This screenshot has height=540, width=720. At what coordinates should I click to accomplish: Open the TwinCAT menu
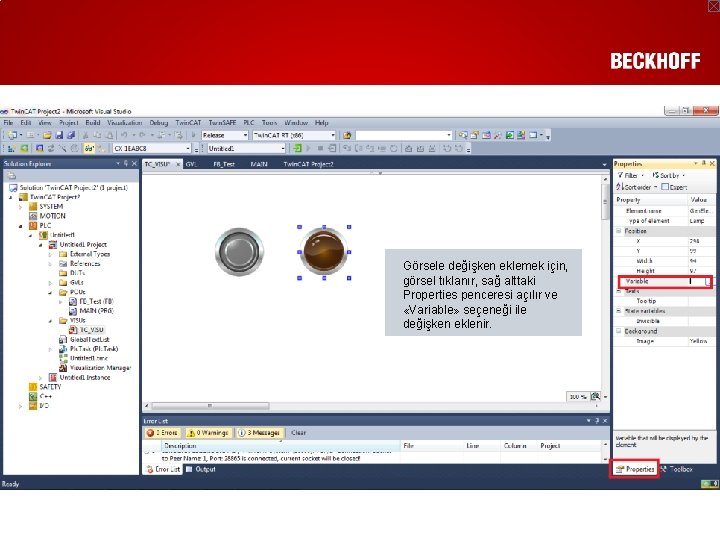coord(188,123)
